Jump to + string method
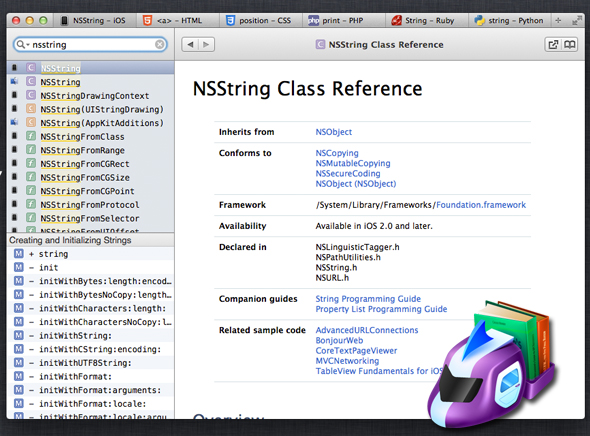590x436 pixels. point(90,254)
